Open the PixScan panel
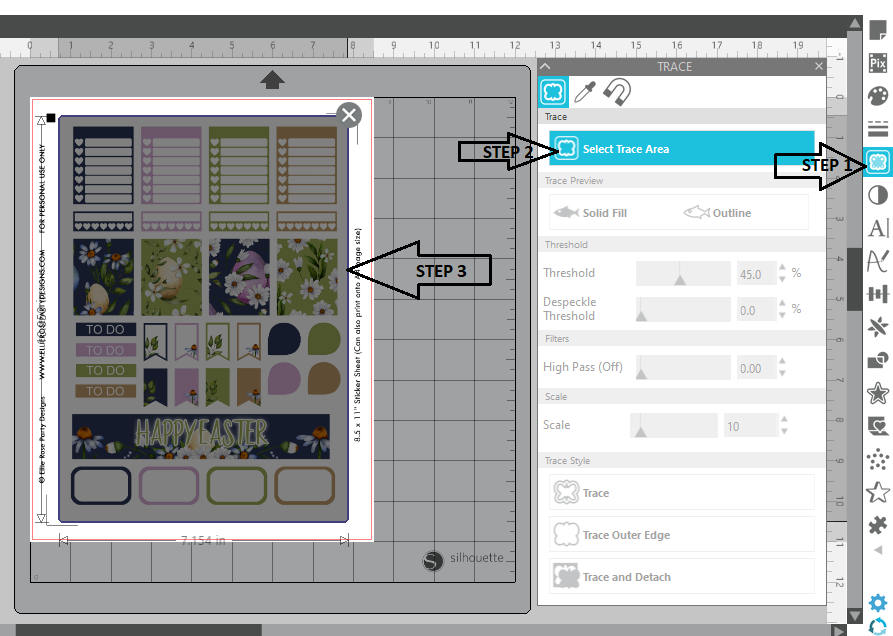Screen dimensions: 893x636 coord(878,63)
